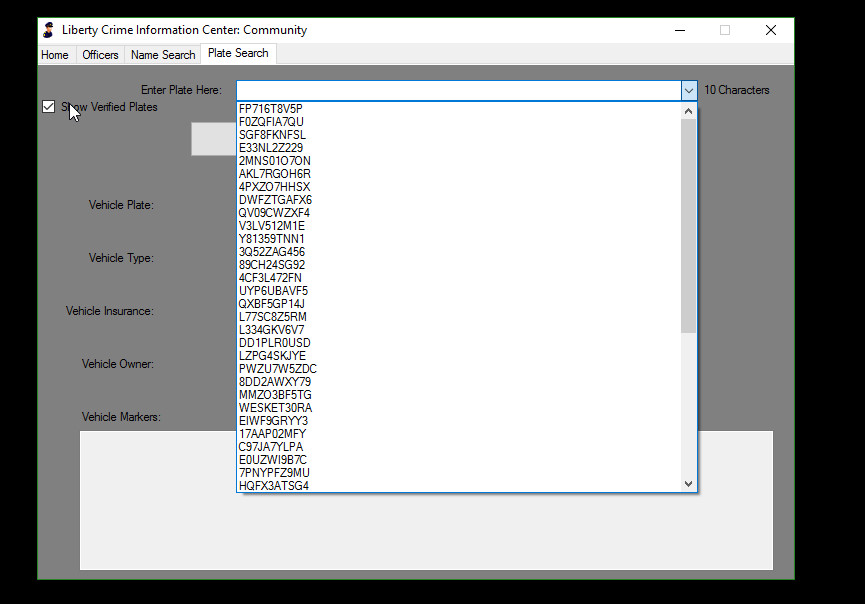This screenshot has width=865, height=604.
Task: Select plate V3LV512M1E from dropdown list
Action: point(272,226)
